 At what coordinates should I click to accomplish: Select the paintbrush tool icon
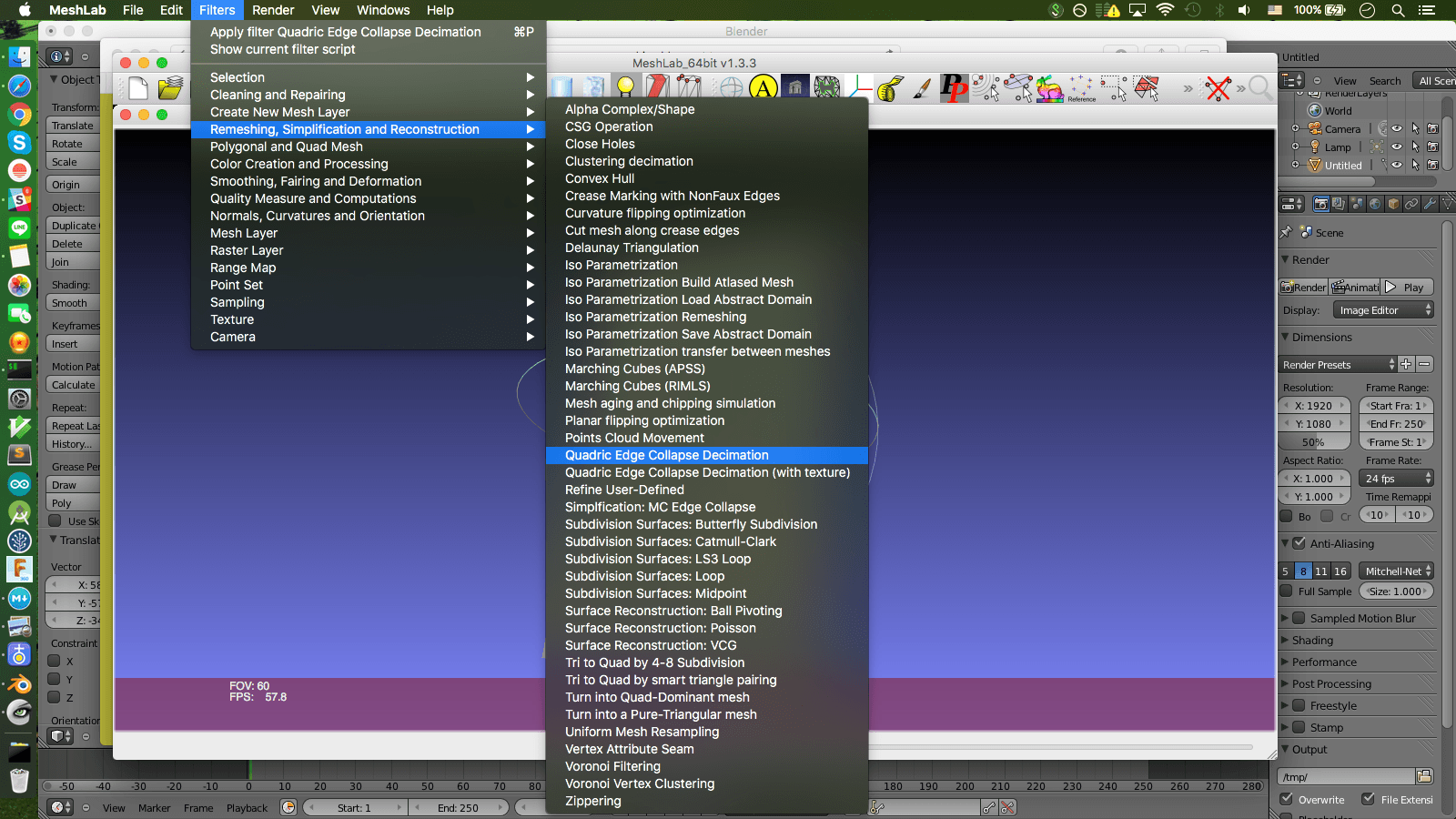(x=922, y=87)
